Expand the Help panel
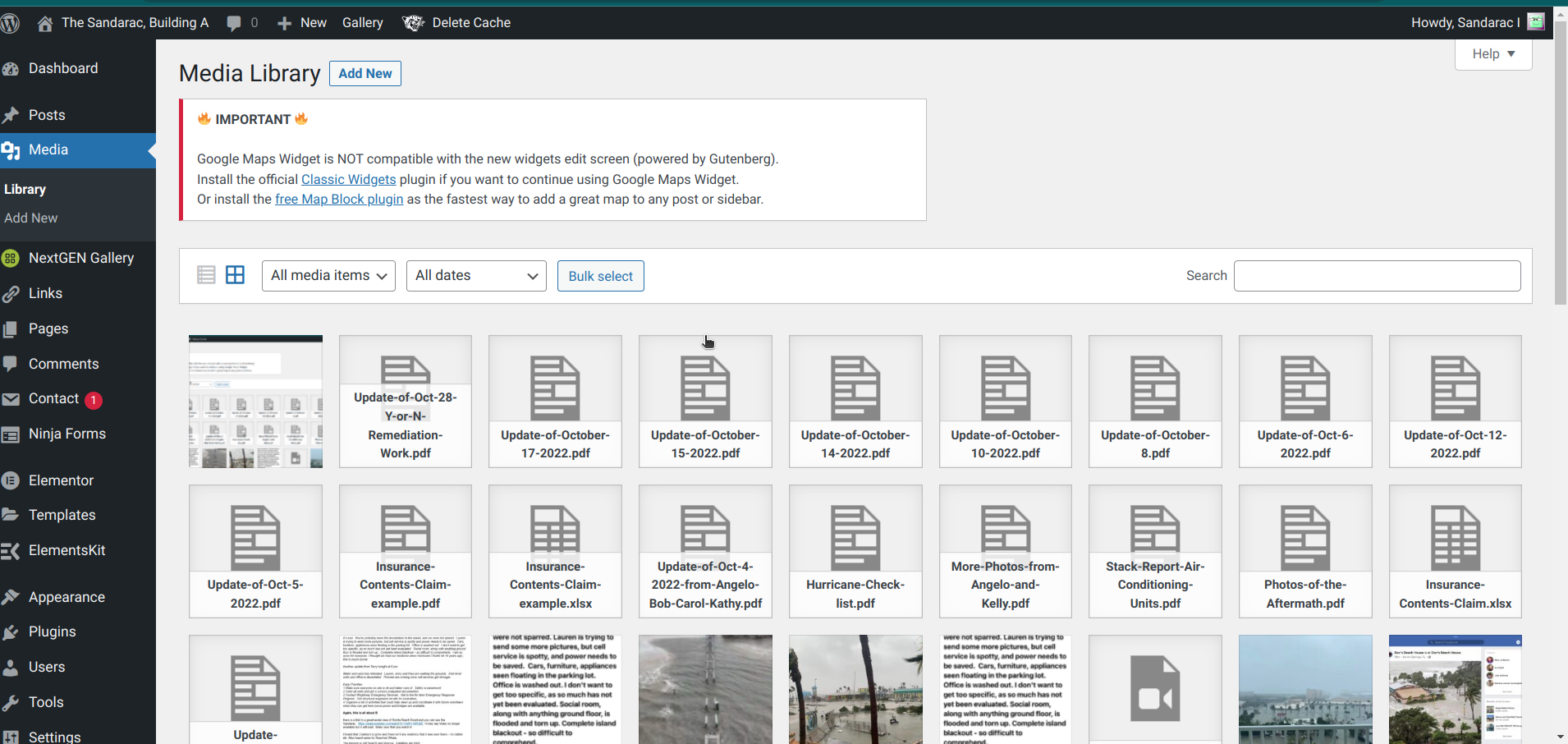The height and width of the screenshot is (744, 1568). 1492,54
